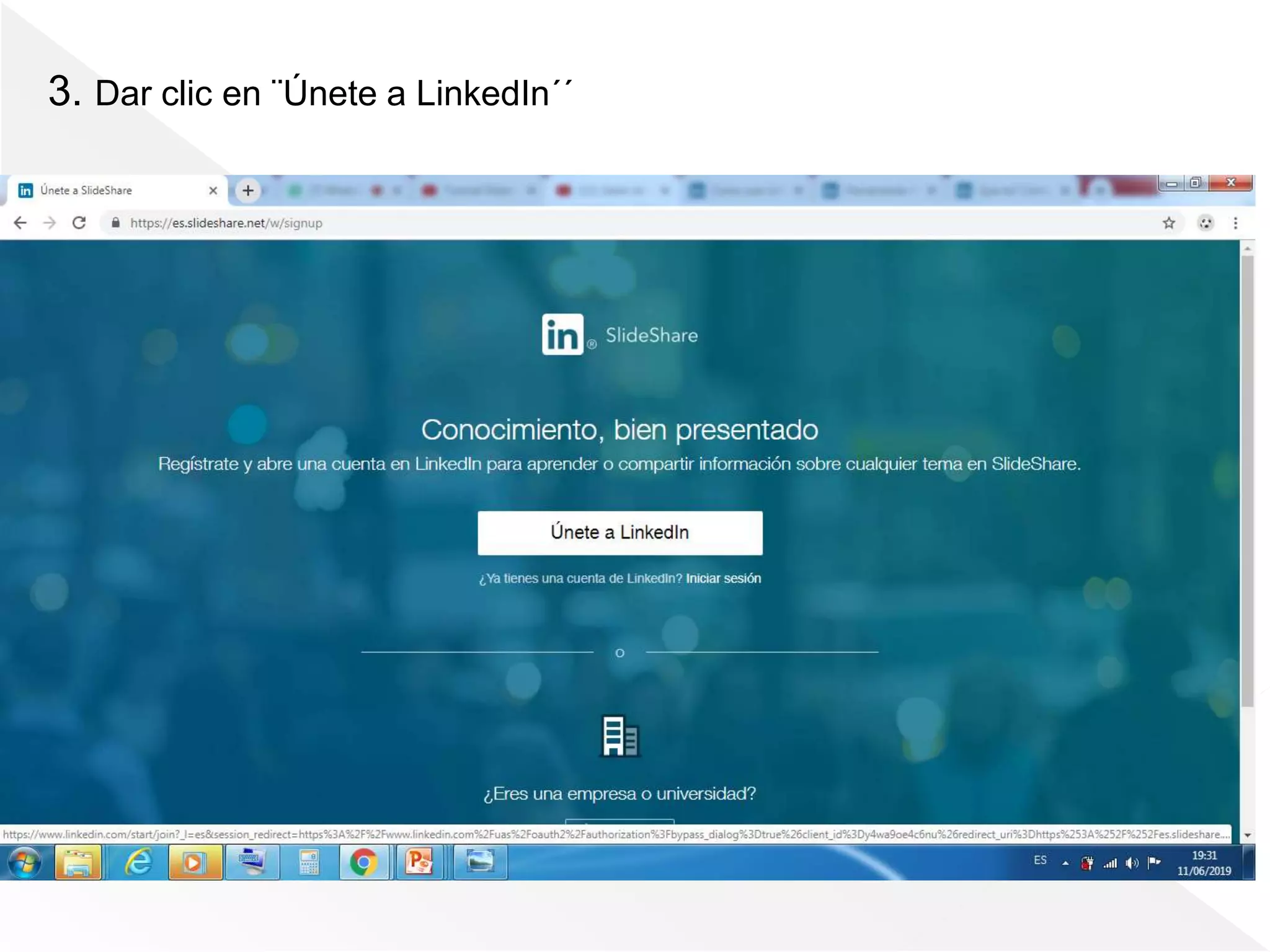
Task: Click the site lock padlock icon
Action: point(115,223)
